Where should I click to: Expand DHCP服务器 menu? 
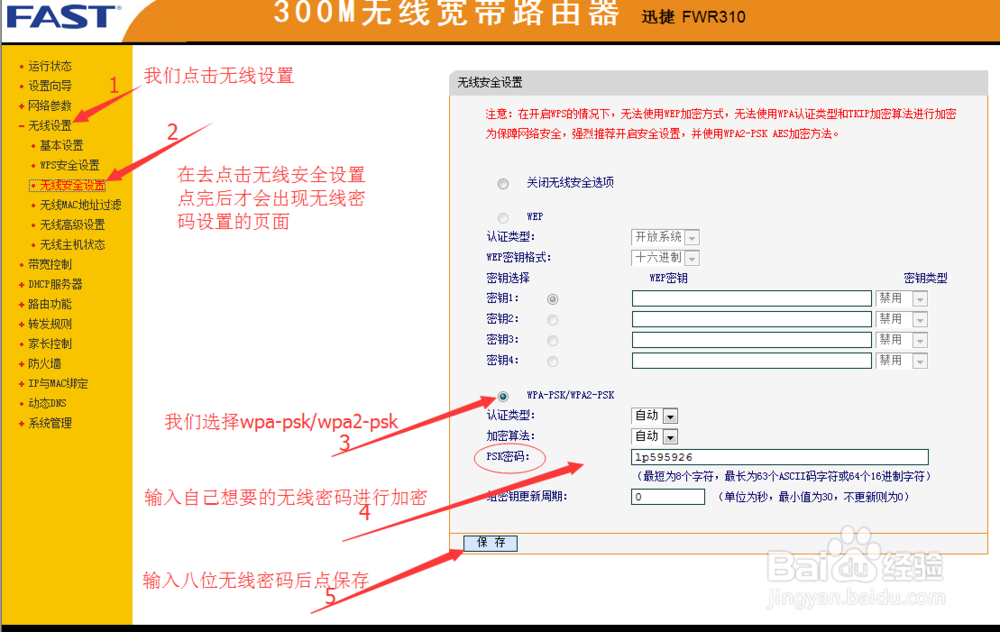coord(55,284)
